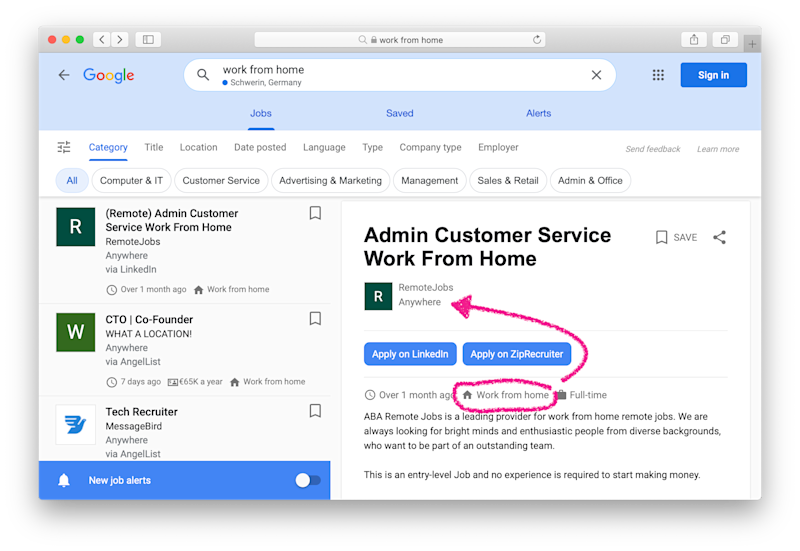Sign in to Google
This screenshot has height=551, width=800.
[713, 75]
